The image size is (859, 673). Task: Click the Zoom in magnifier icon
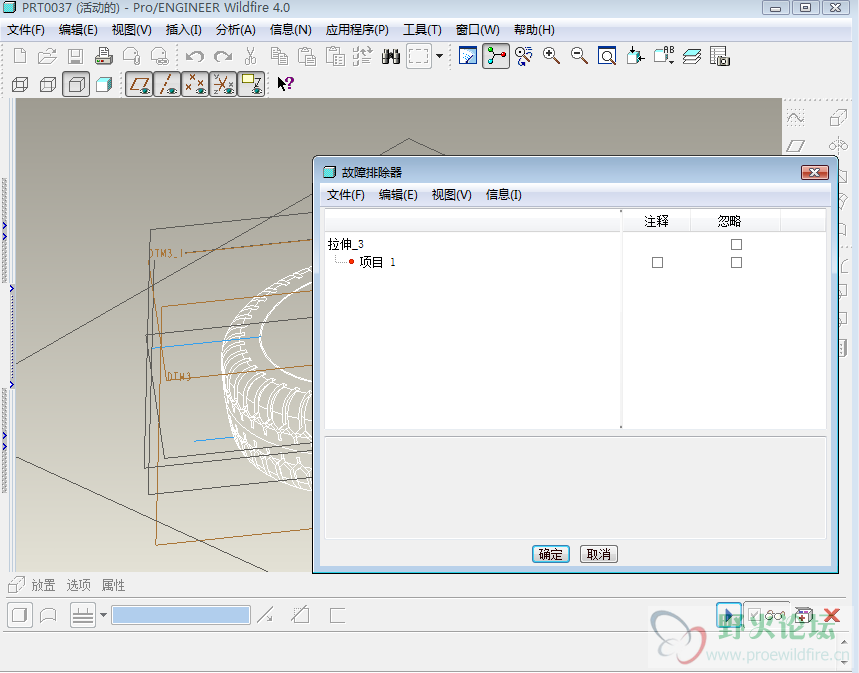click(x=551, y=56)
